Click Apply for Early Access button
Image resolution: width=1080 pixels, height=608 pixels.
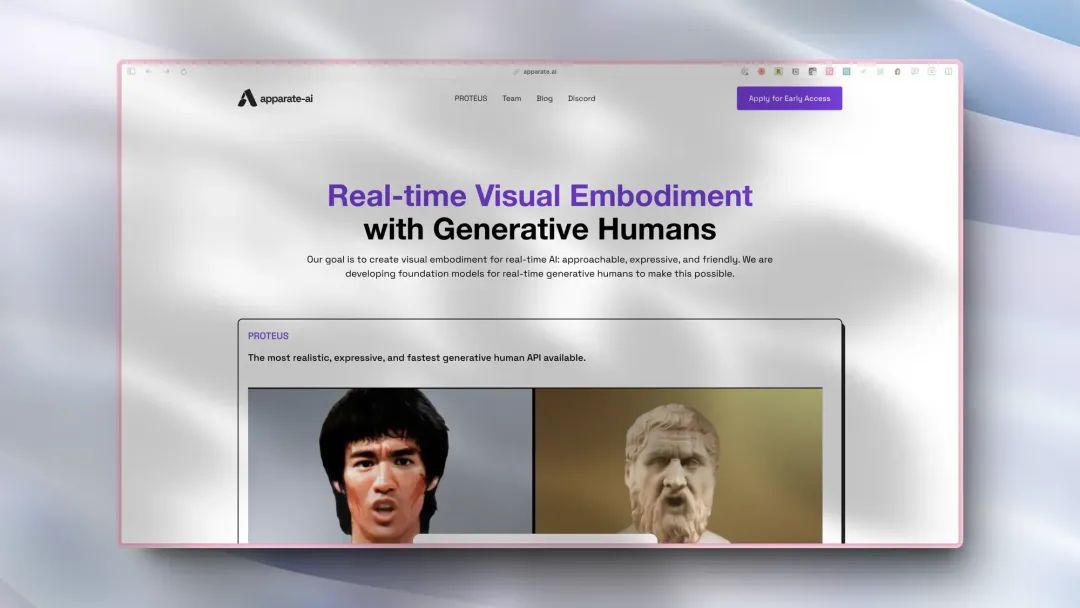789,98
